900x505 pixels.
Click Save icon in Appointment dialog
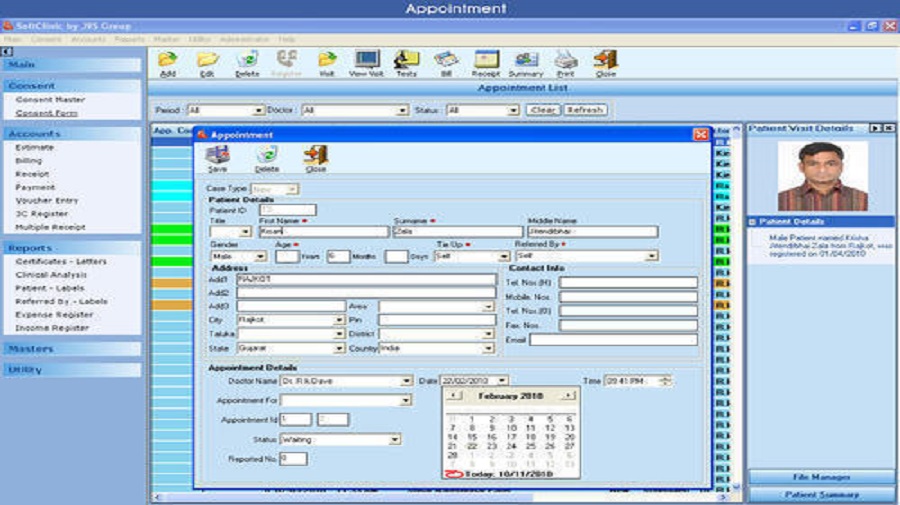[x=217, y=158]
